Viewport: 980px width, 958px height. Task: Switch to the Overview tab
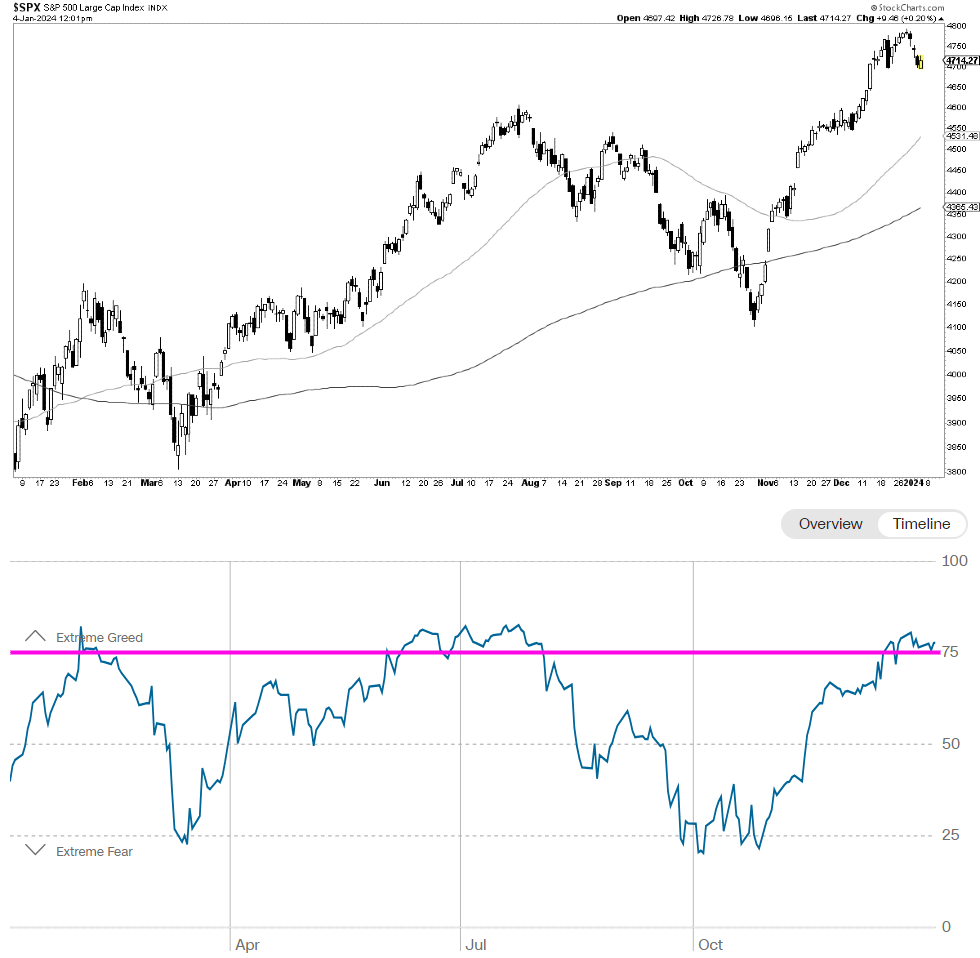[830, 524]
